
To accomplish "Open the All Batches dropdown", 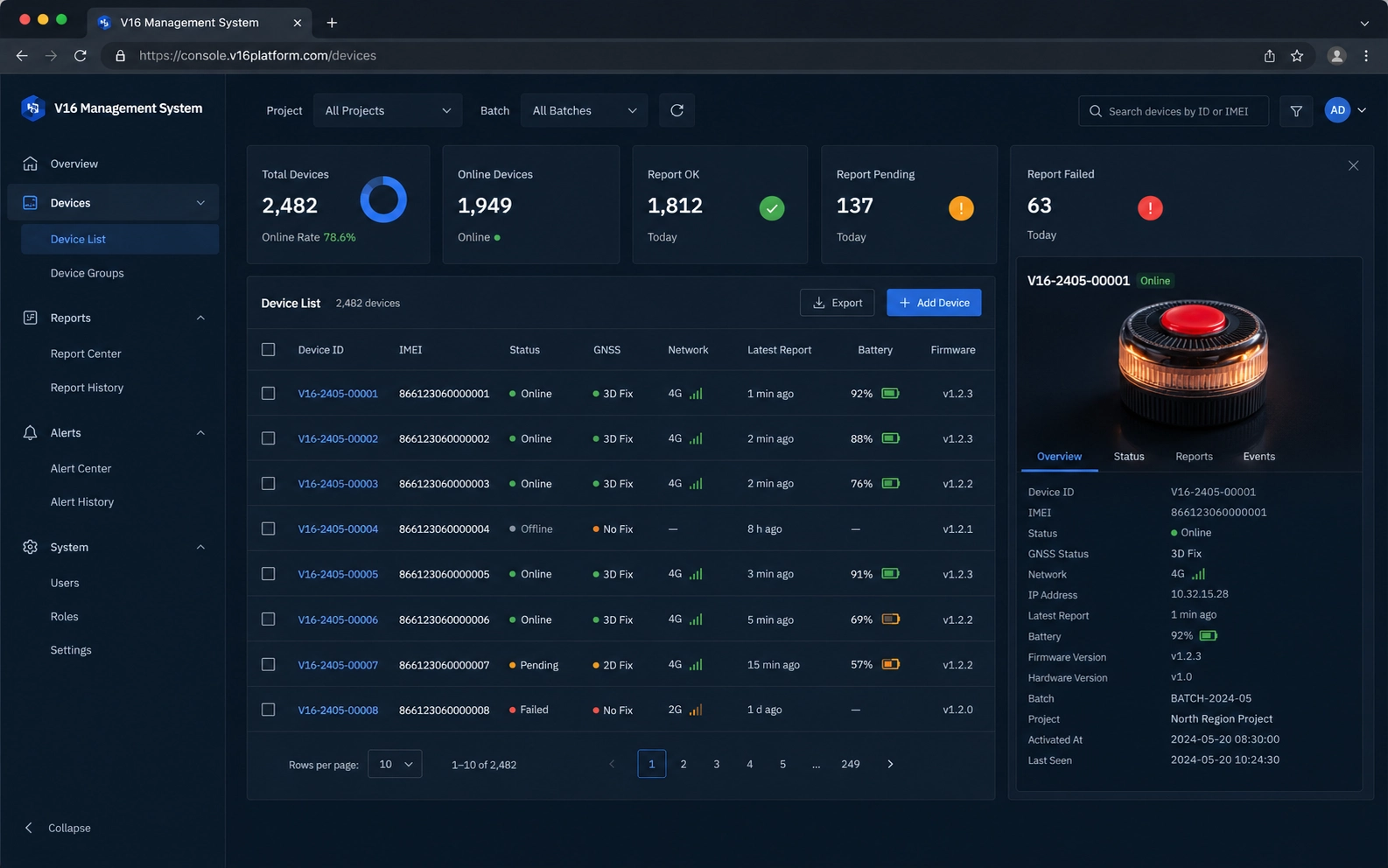I will [584, 110].
